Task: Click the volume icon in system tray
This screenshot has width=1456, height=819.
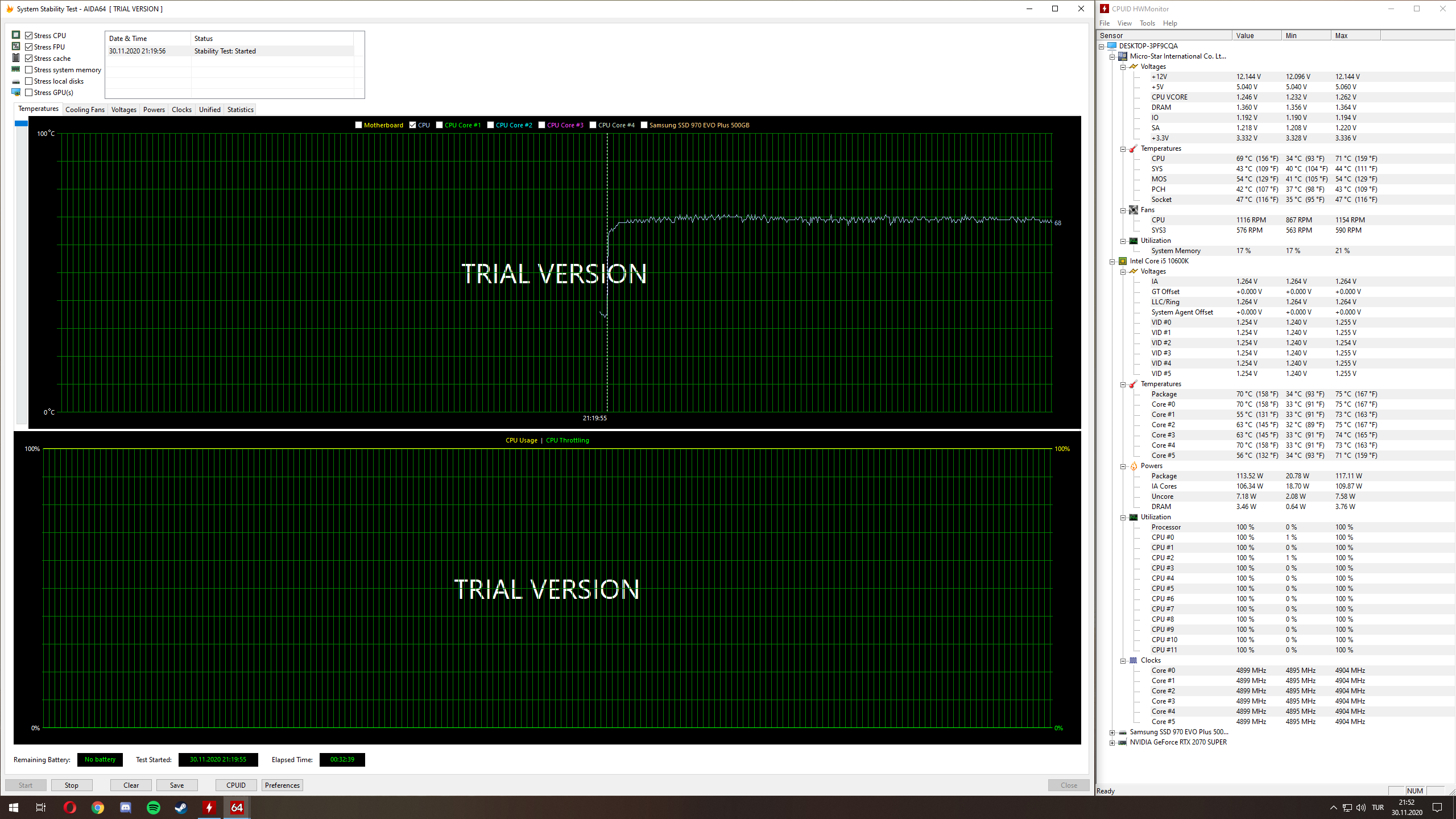Action: tap(1360, 808)
